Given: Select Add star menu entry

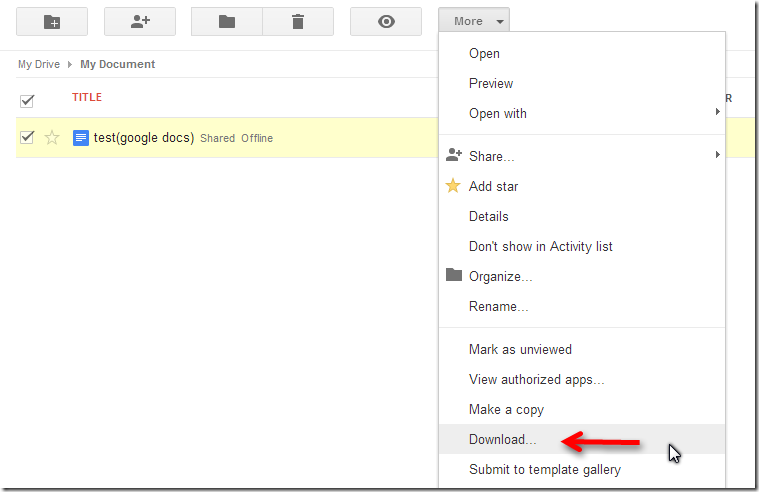Looking at the screenshot, I should click(582, 186).
